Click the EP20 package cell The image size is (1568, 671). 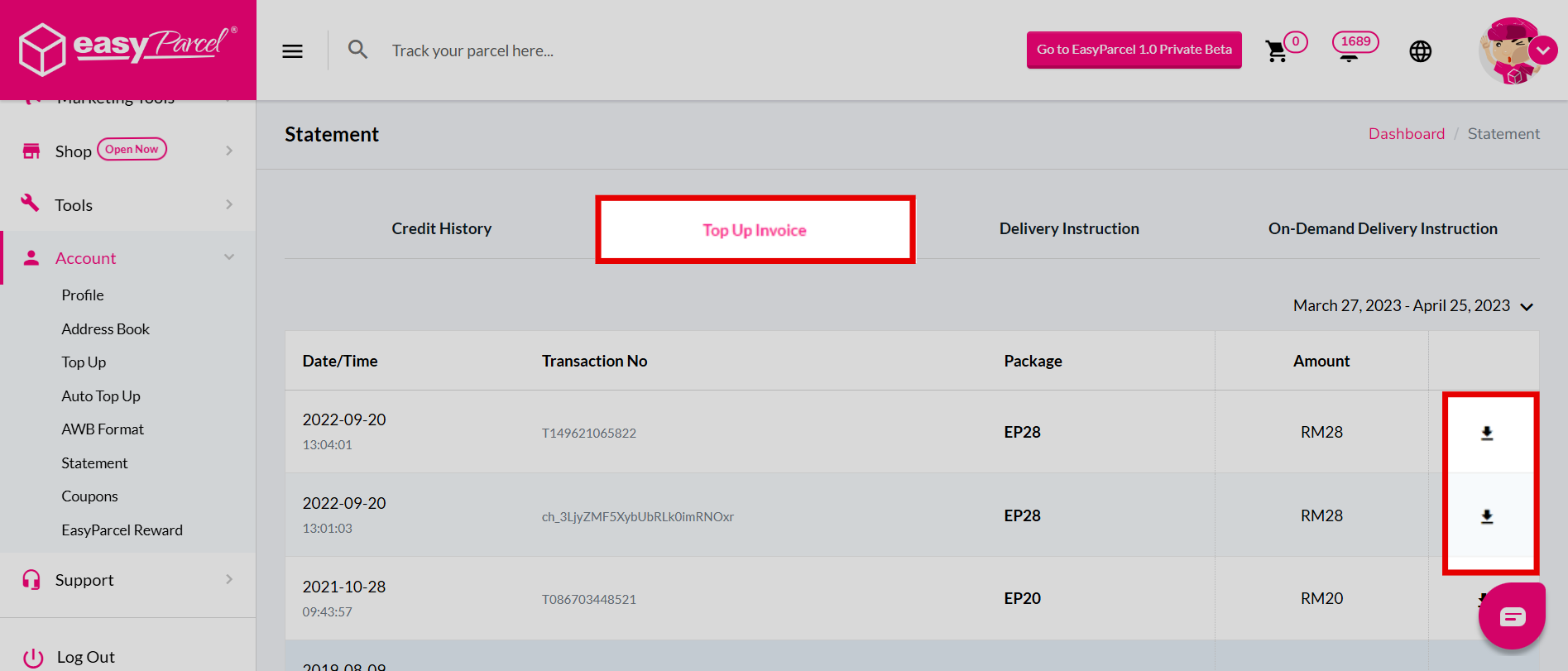1022,598
